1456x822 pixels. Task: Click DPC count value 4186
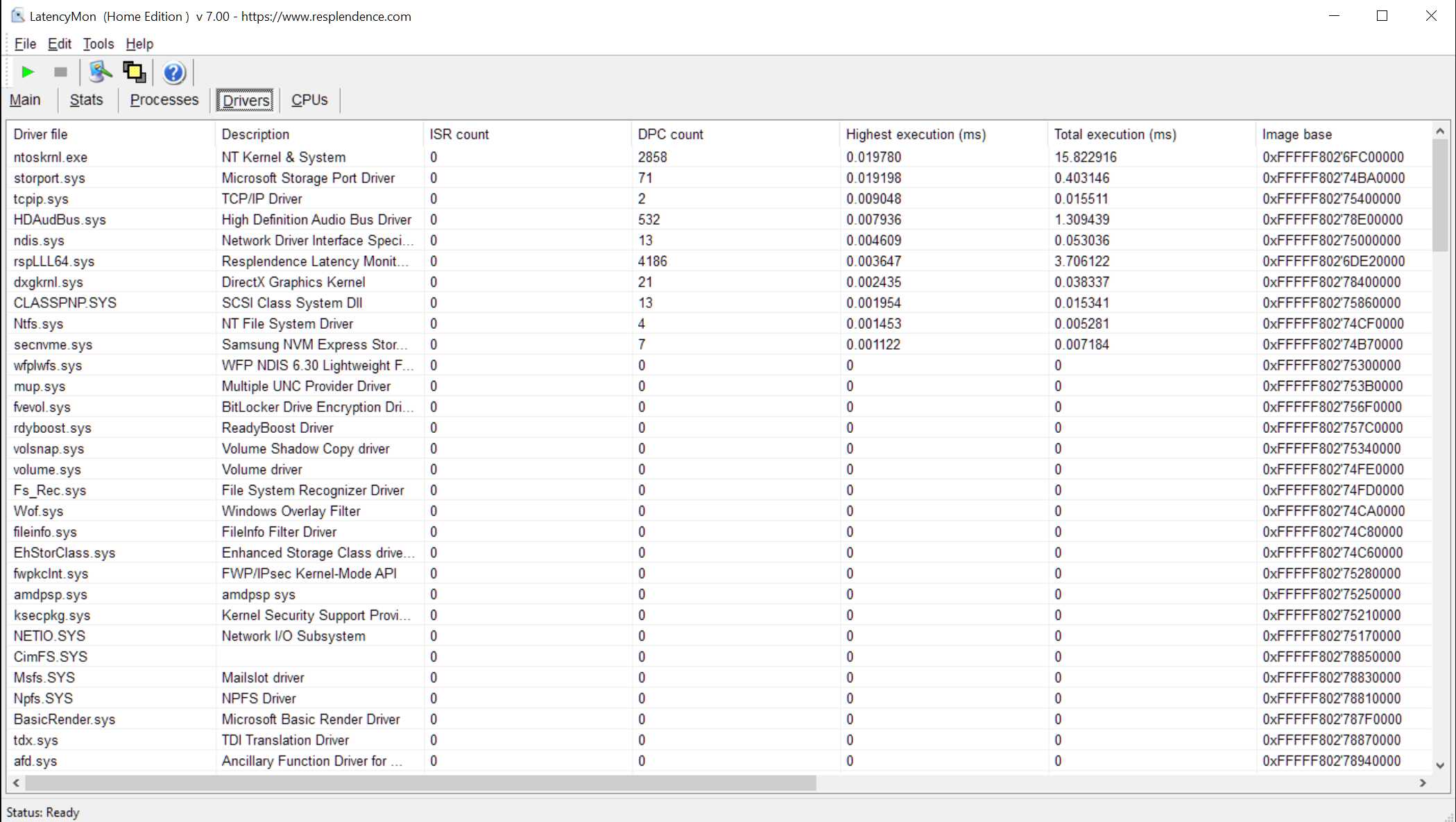coord(652,262)
